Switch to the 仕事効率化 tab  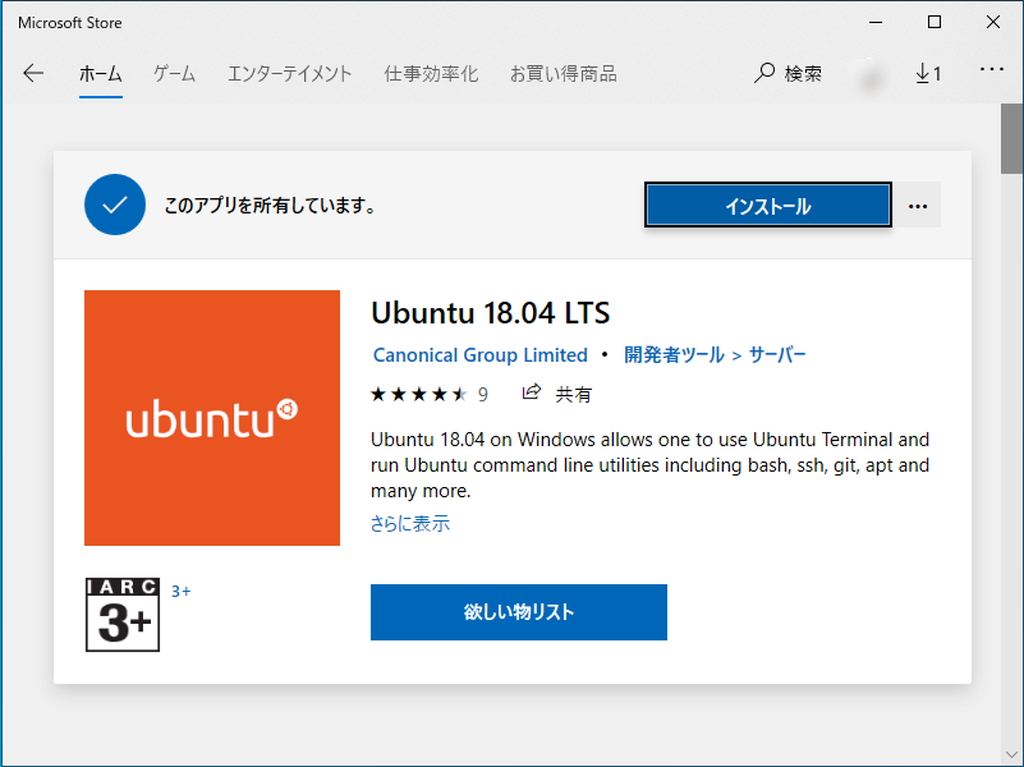pos(430,73)
